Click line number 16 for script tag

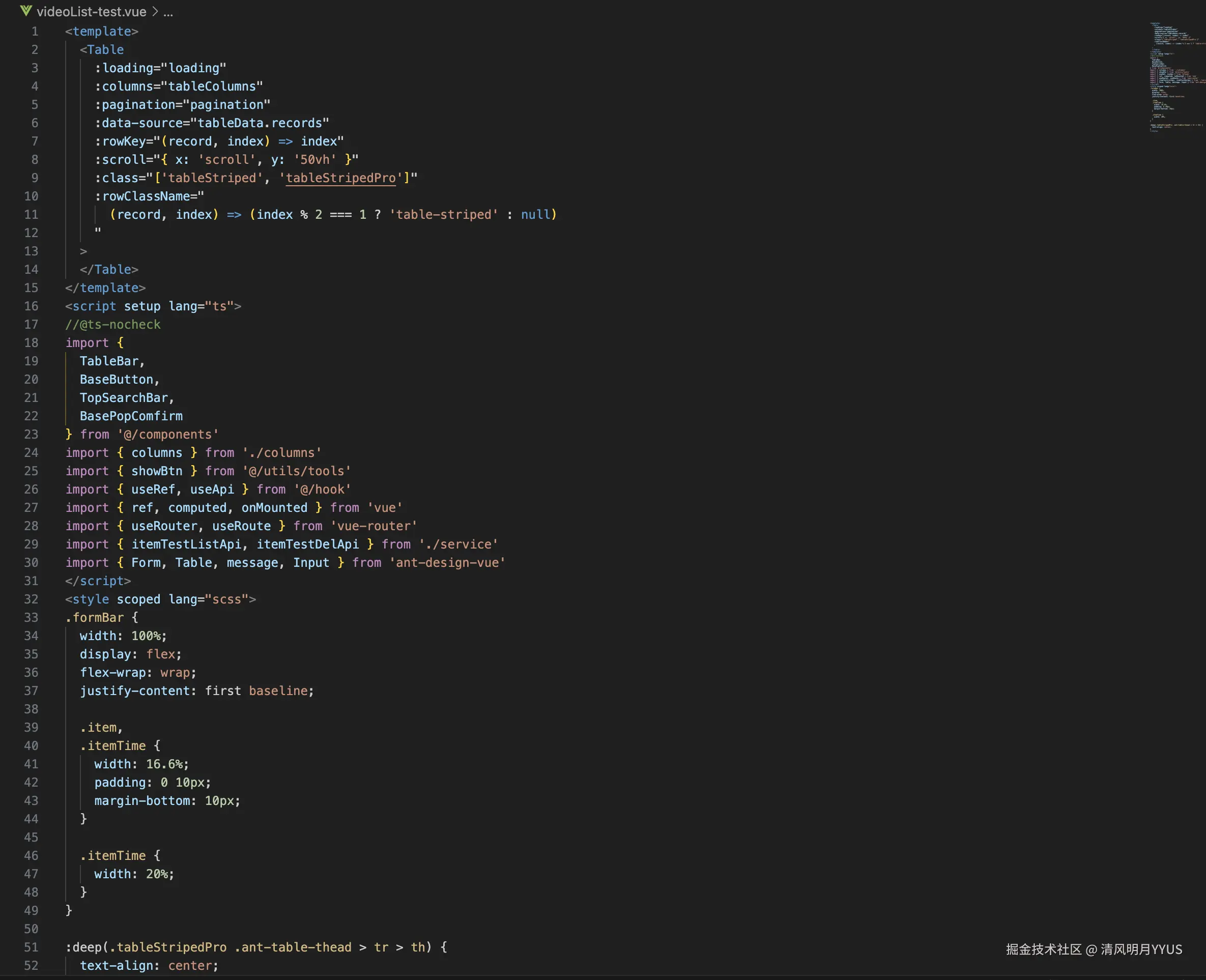coord(31,306)
